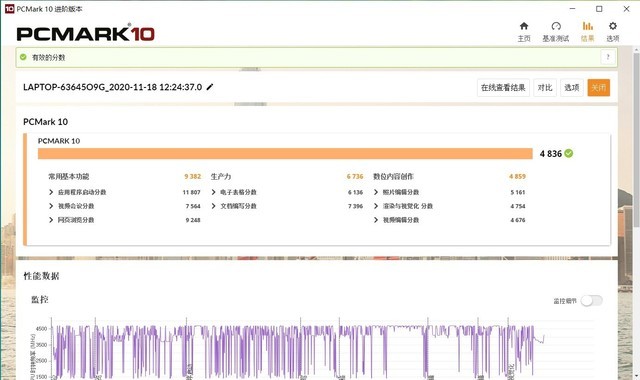Image resolution: width=640 pixels, height=380 pixels.
Task: Click the question mark help button
Action: (608, 57)
